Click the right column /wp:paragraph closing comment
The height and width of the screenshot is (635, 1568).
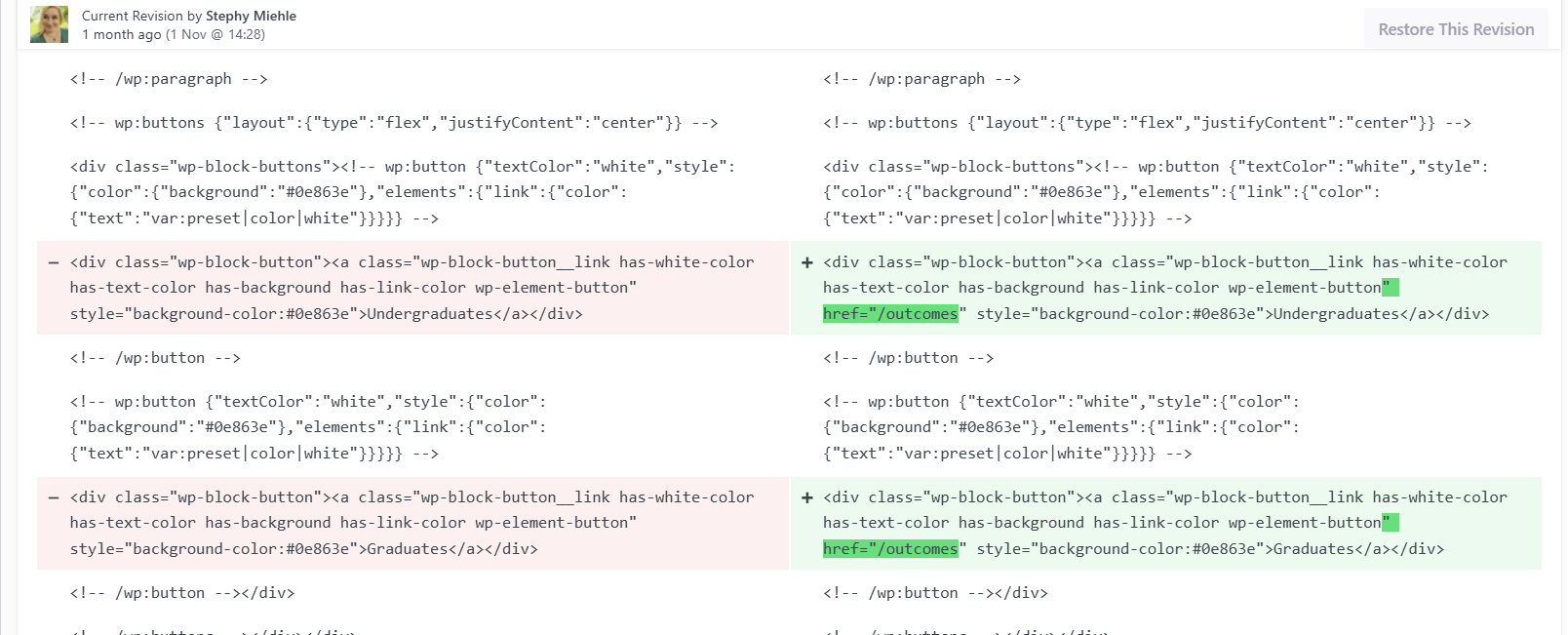921,79
